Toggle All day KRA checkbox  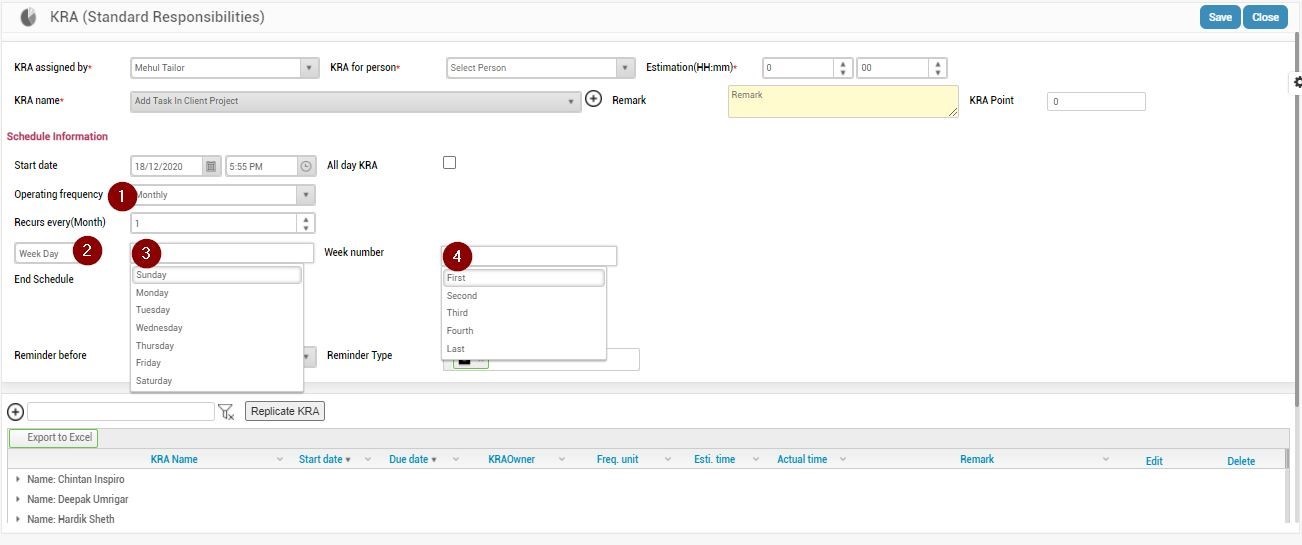(449, 162)
